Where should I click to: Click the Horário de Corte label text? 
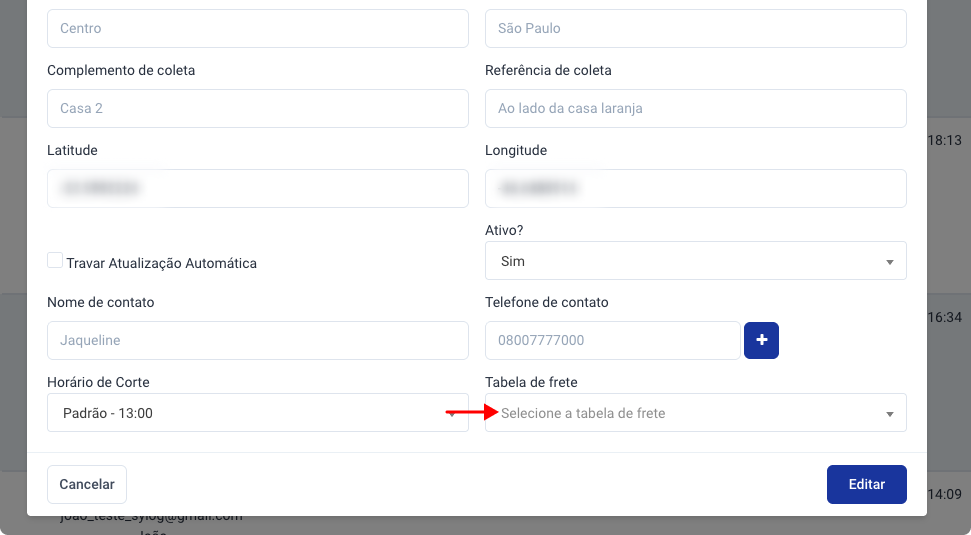(x=98, y=382)
